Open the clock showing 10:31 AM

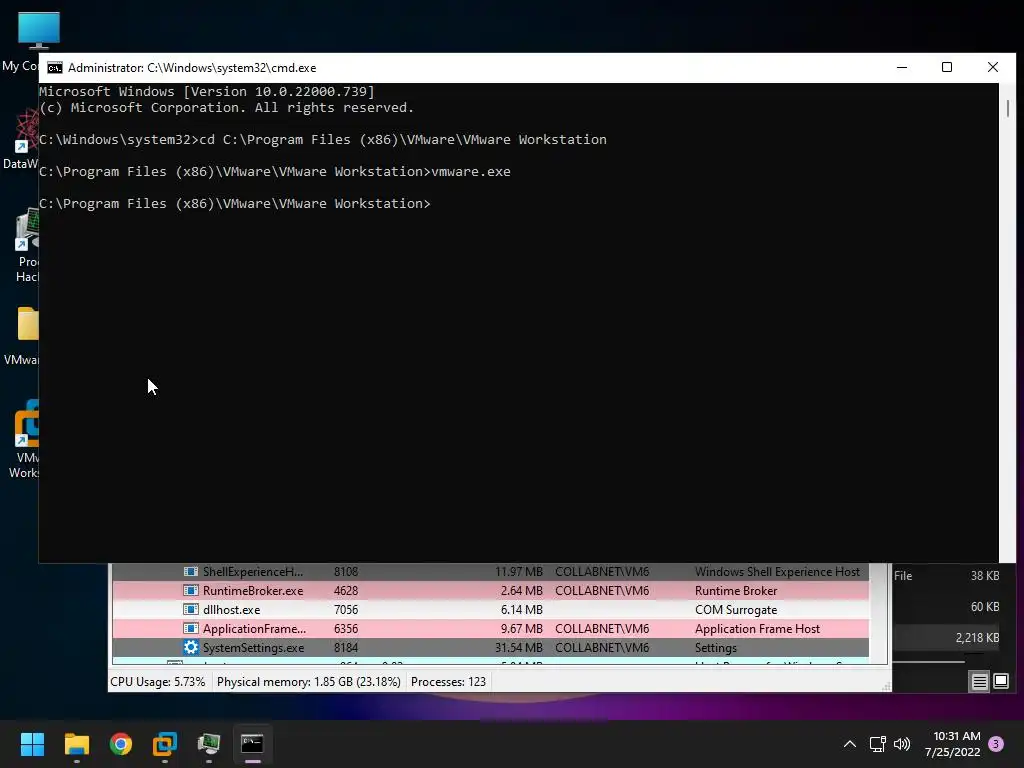point(952,744)
